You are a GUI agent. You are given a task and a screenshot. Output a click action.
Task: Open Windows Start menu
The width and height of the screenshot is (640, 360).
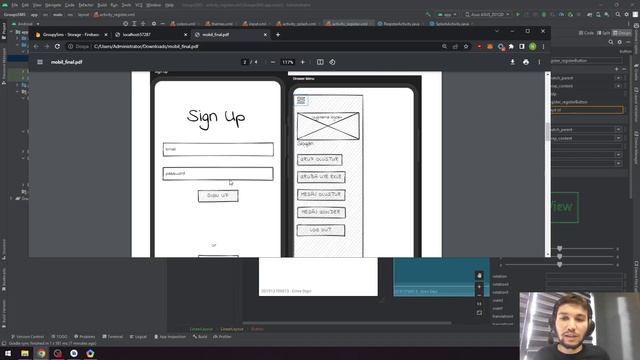(x=8, y=353)
